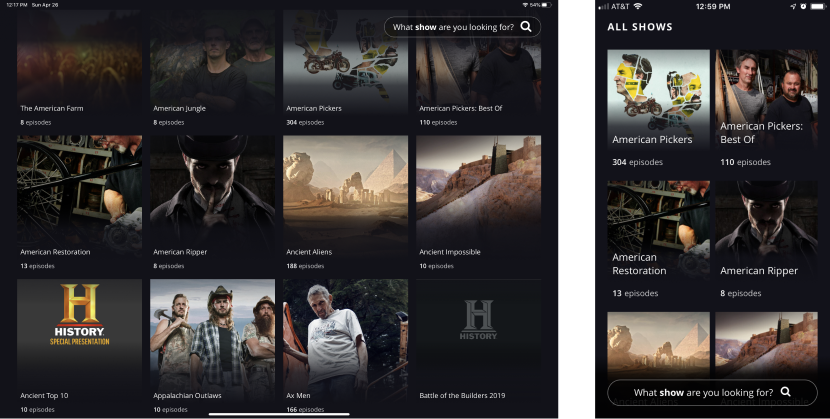830x419 pixels.
Task: Select 'Ancient Impossible' title on tablet
Action: tap(450, 252)
